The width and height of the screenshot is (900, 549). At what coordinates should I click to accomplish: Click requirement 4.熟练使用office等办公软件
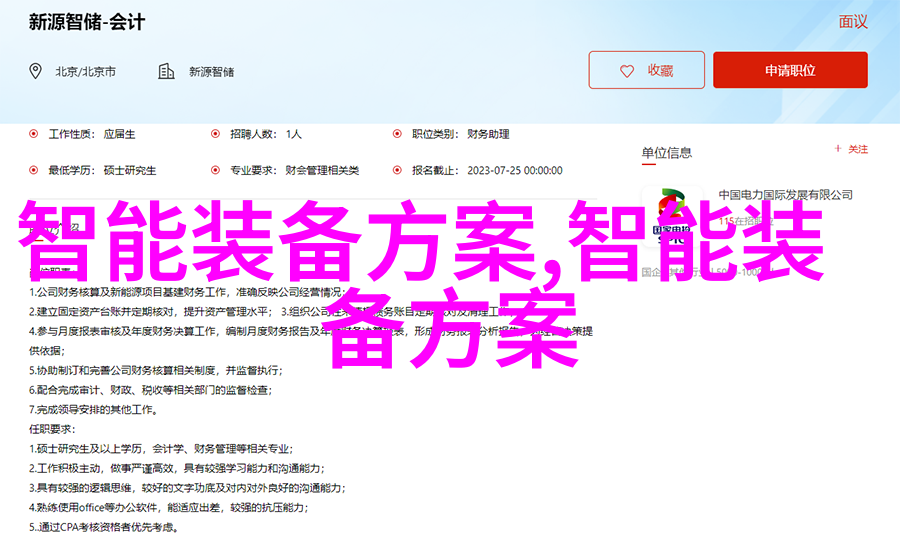[169, 507]
